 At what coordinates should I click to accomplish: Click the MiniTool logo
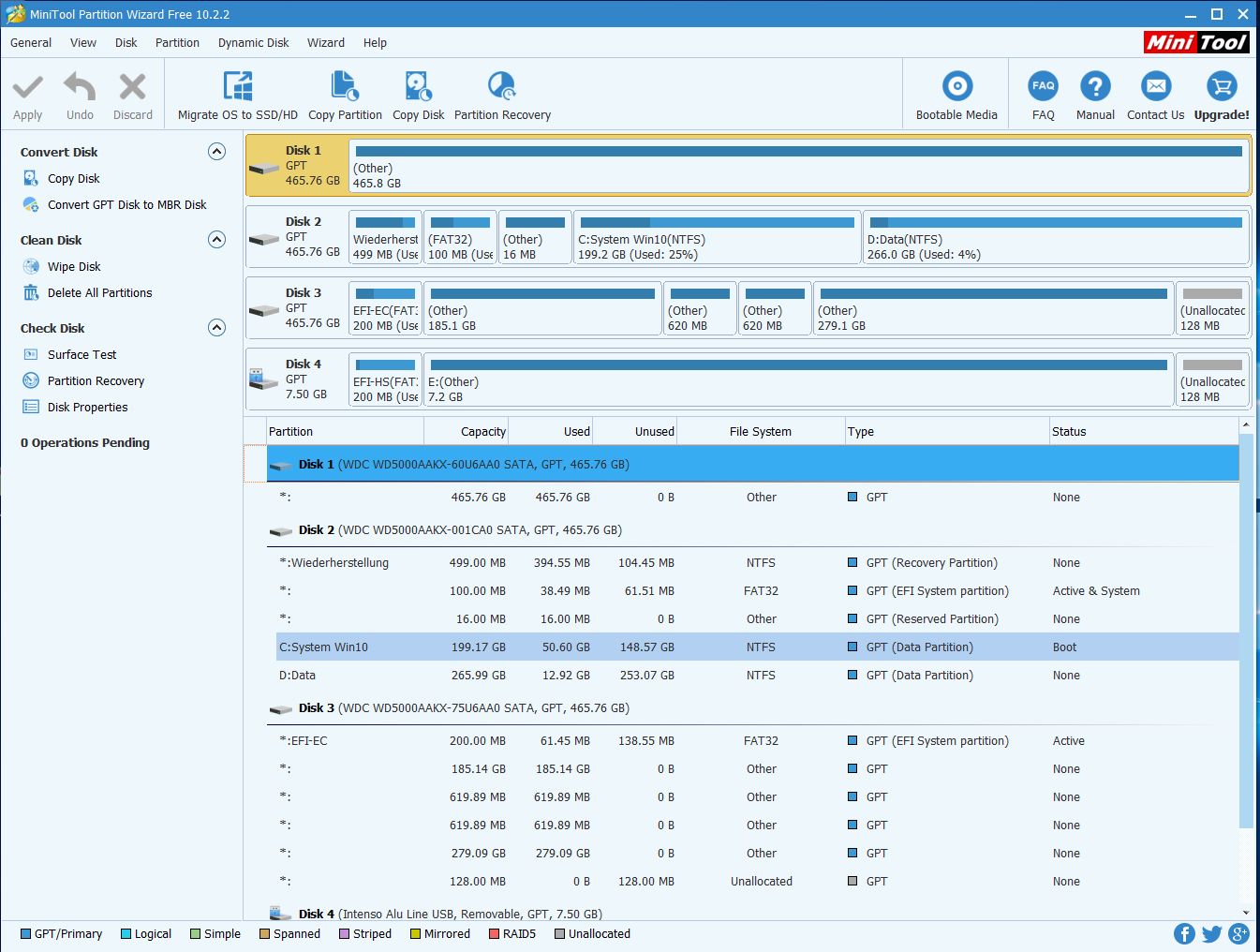tap(1196, 42)
